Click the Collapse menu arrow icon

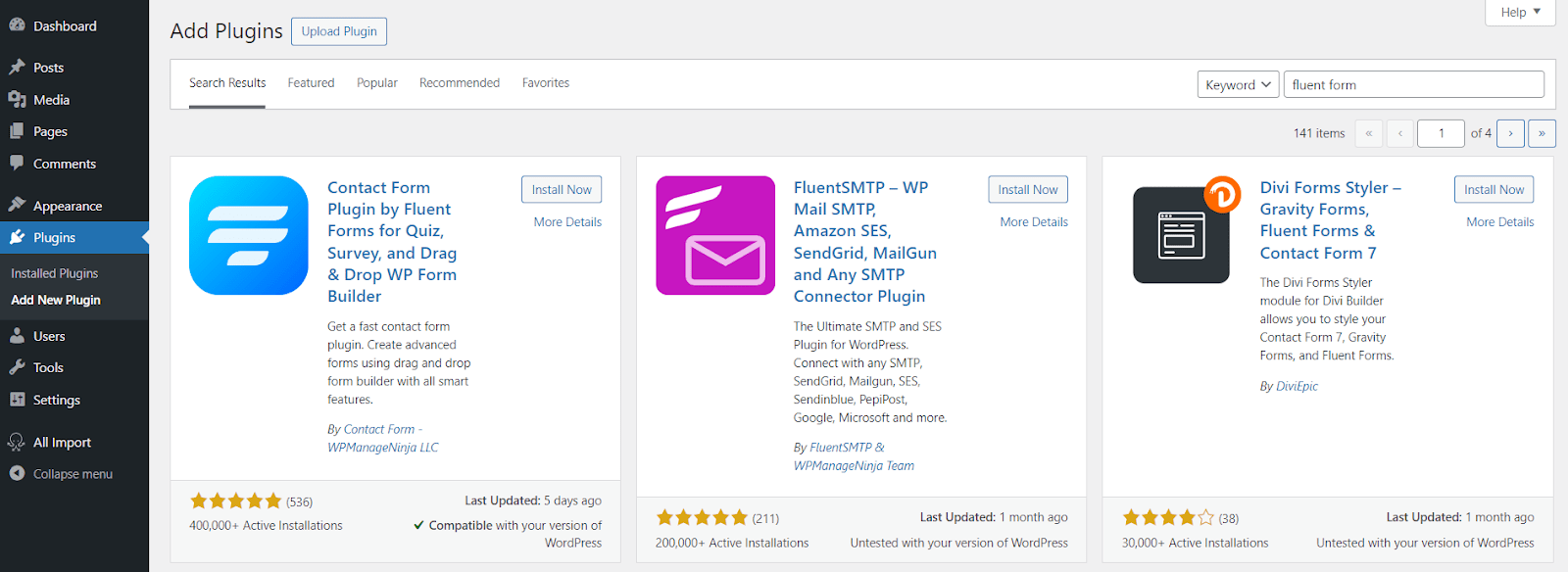pos(17,473)
